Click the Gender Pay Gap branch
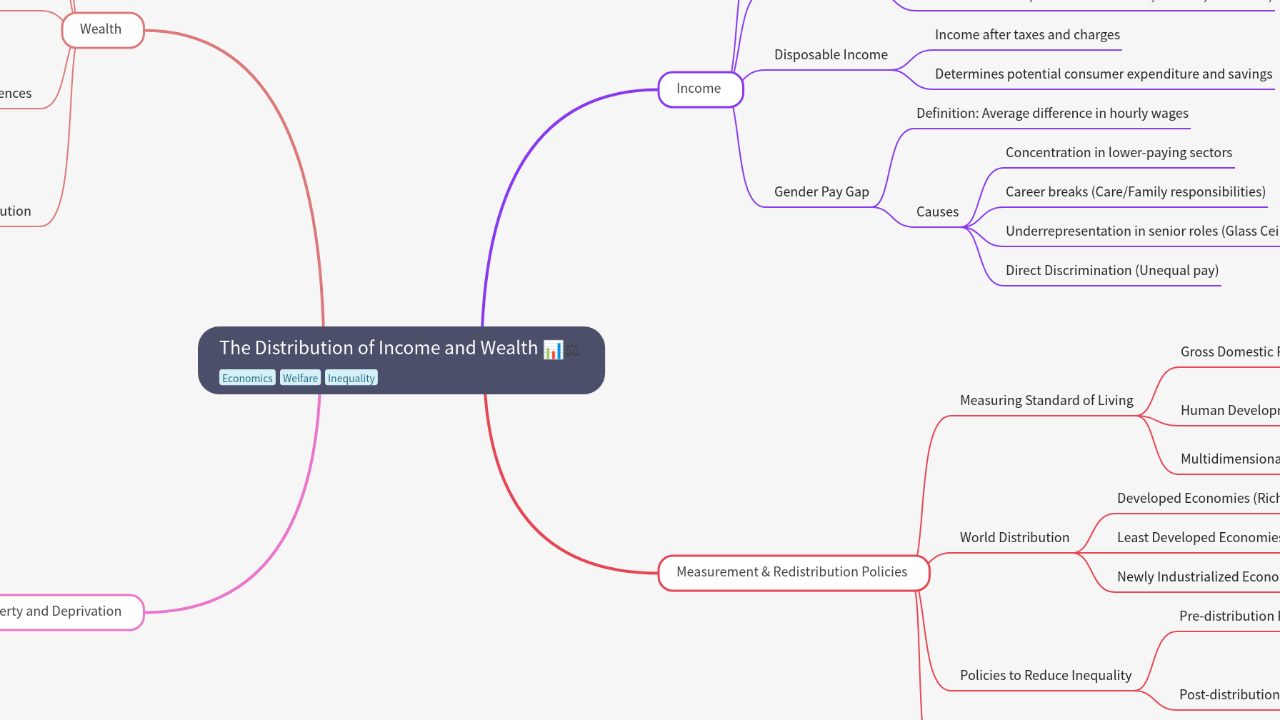This screenshot has width=1280, height=720. pos(821,192)
